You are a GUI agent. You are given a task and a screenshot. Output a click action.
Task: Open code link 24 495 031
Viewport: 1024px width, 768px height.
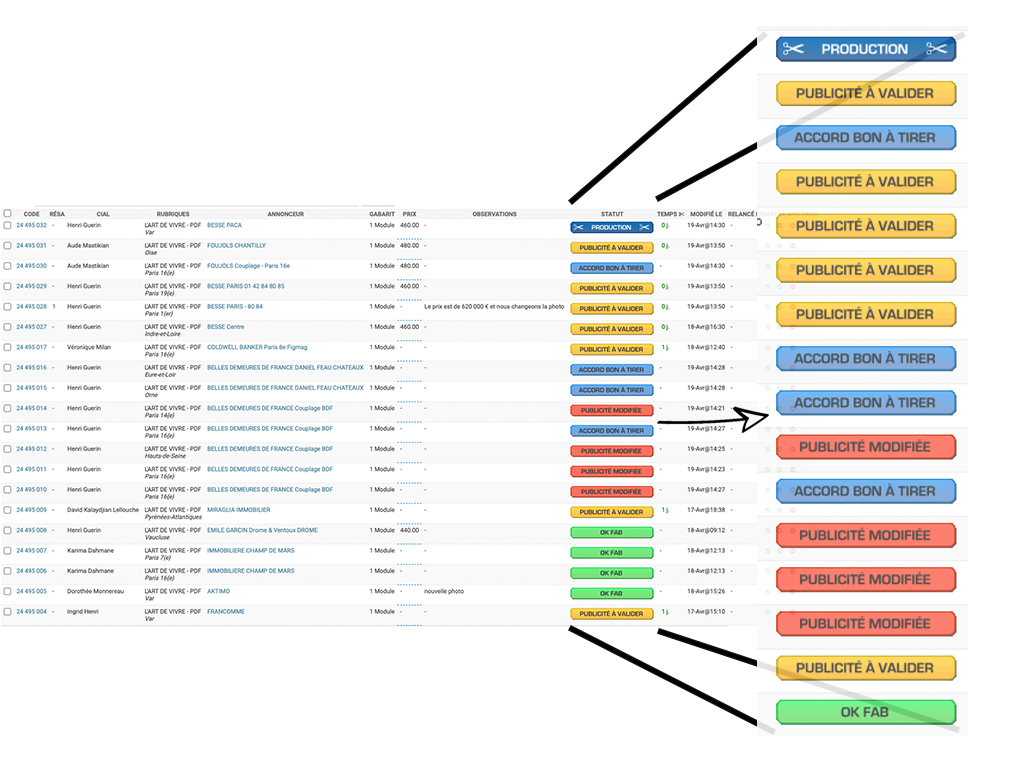point(31,246)
